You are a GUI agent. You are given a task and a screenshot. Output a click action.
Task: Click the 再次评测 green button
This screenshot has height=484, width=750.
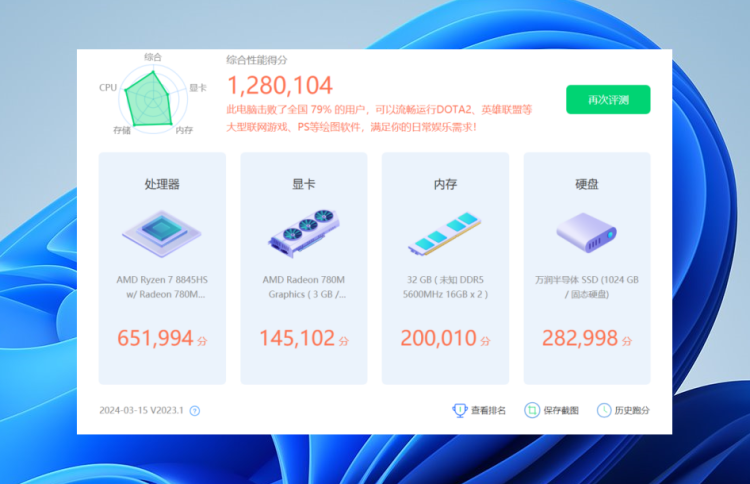pos(608,99)
